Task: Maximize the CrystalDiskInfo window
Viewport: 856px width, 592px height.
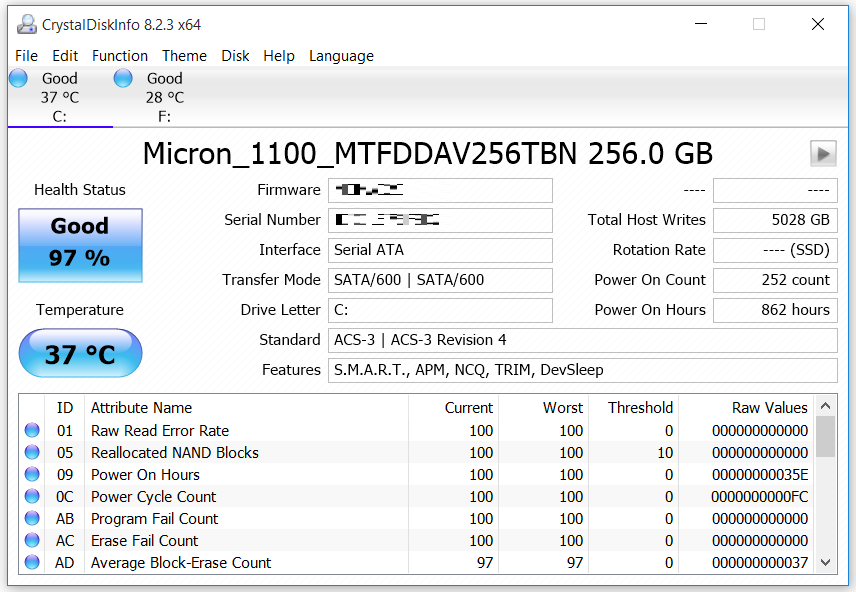Action: coord(759,24)
